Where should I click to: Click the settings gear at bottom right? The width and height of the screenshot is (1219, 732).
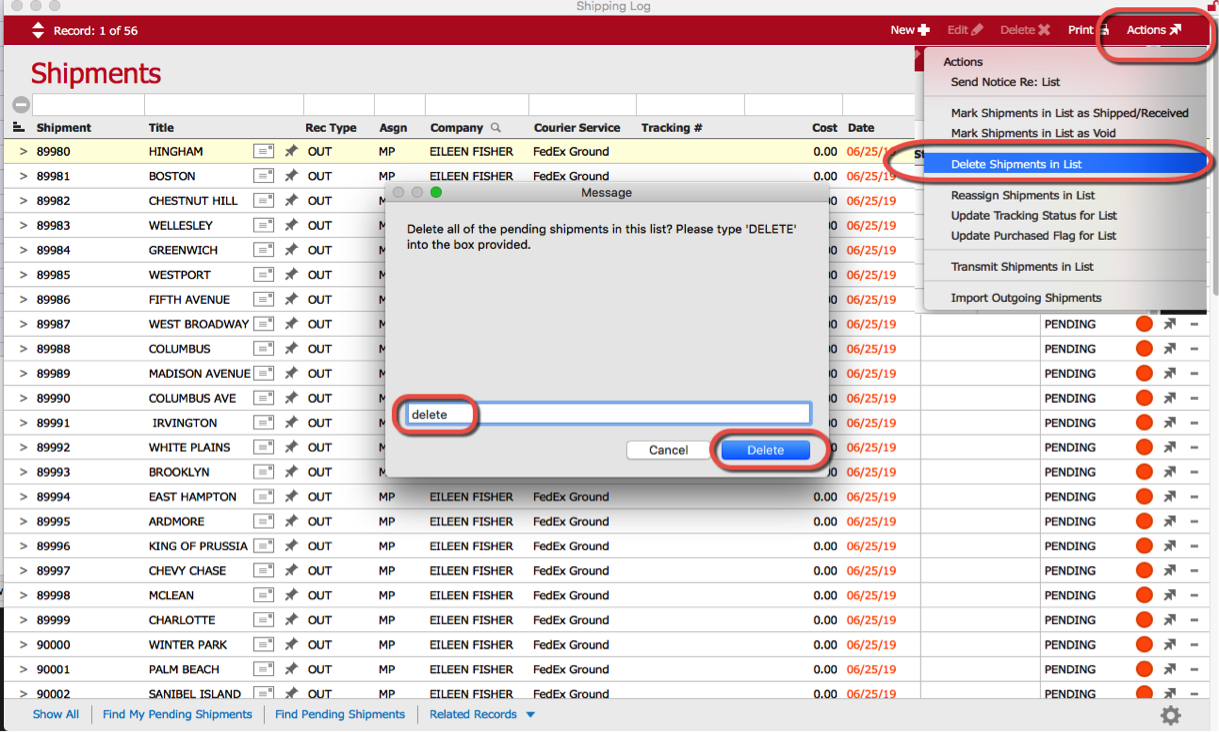pyautogui.click(x=1170, y=715)
